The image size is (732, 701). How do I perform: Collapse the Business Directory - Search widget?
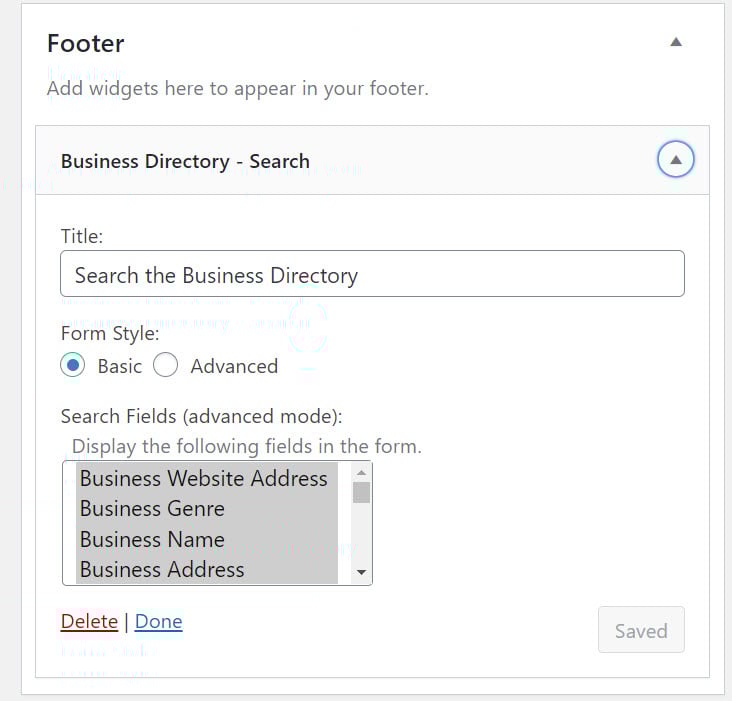point(676,160)
